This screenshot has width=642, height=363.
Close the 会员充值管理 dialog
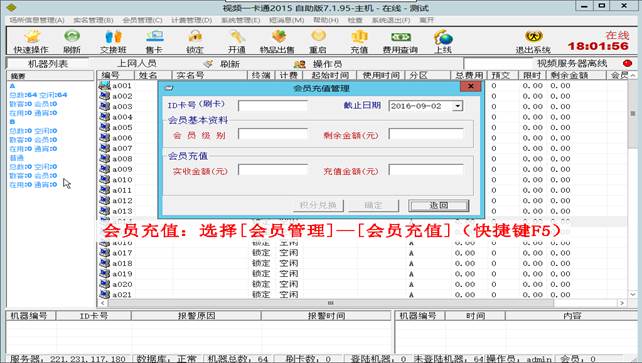[x=471, y=86]
